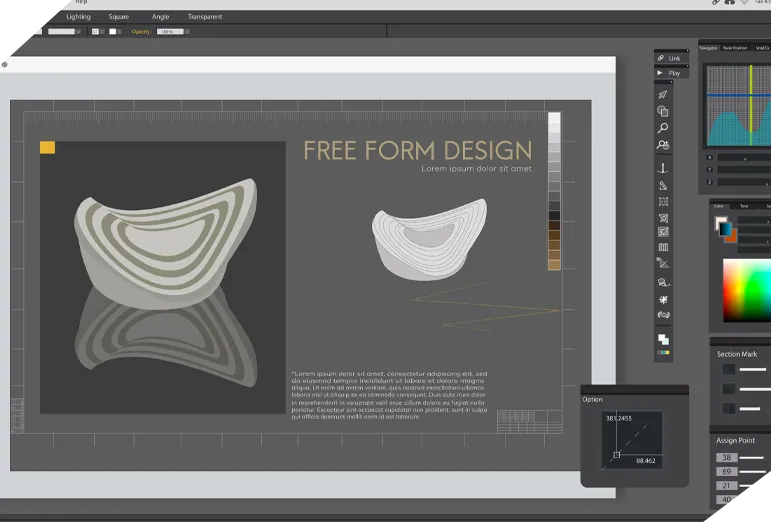Open the dropdown beside the link-mode box
Viewport: 771px width, 522px height.
(x=102, y=31)
